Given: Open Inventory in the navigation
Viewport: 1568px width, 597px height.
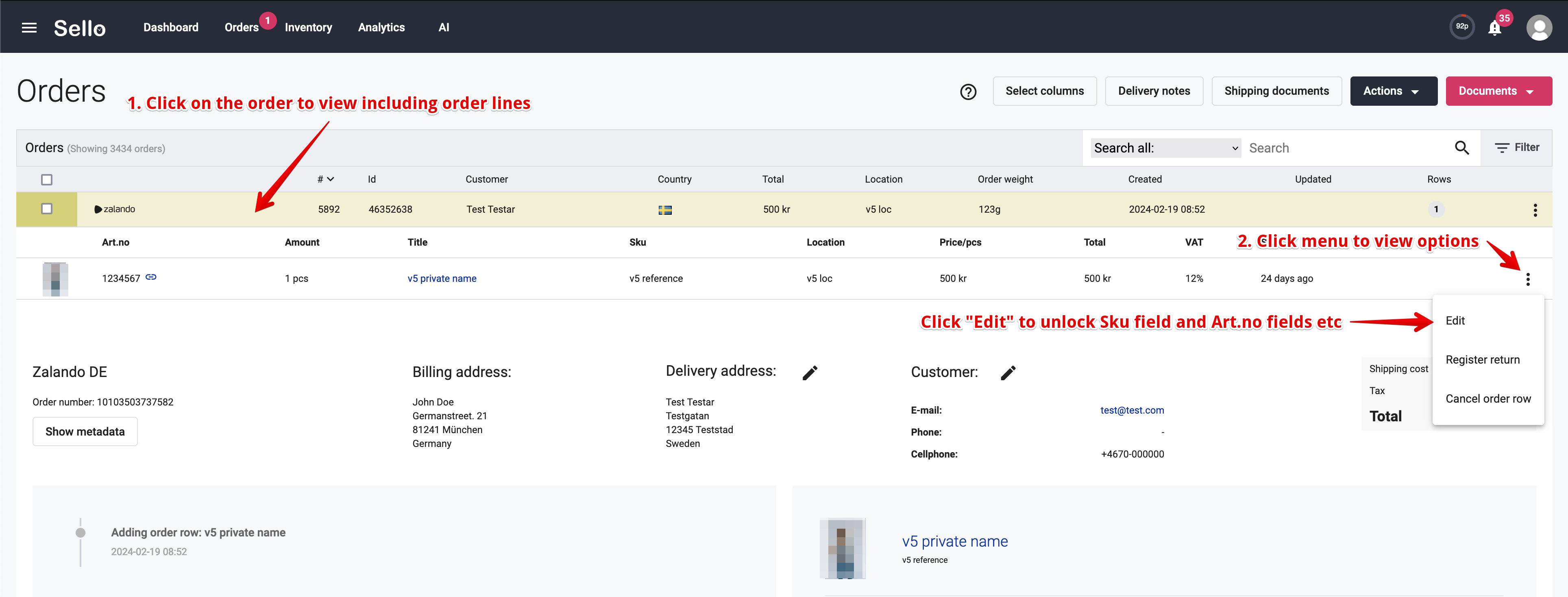Looking at the screenshot, I should tap(308, 27).
